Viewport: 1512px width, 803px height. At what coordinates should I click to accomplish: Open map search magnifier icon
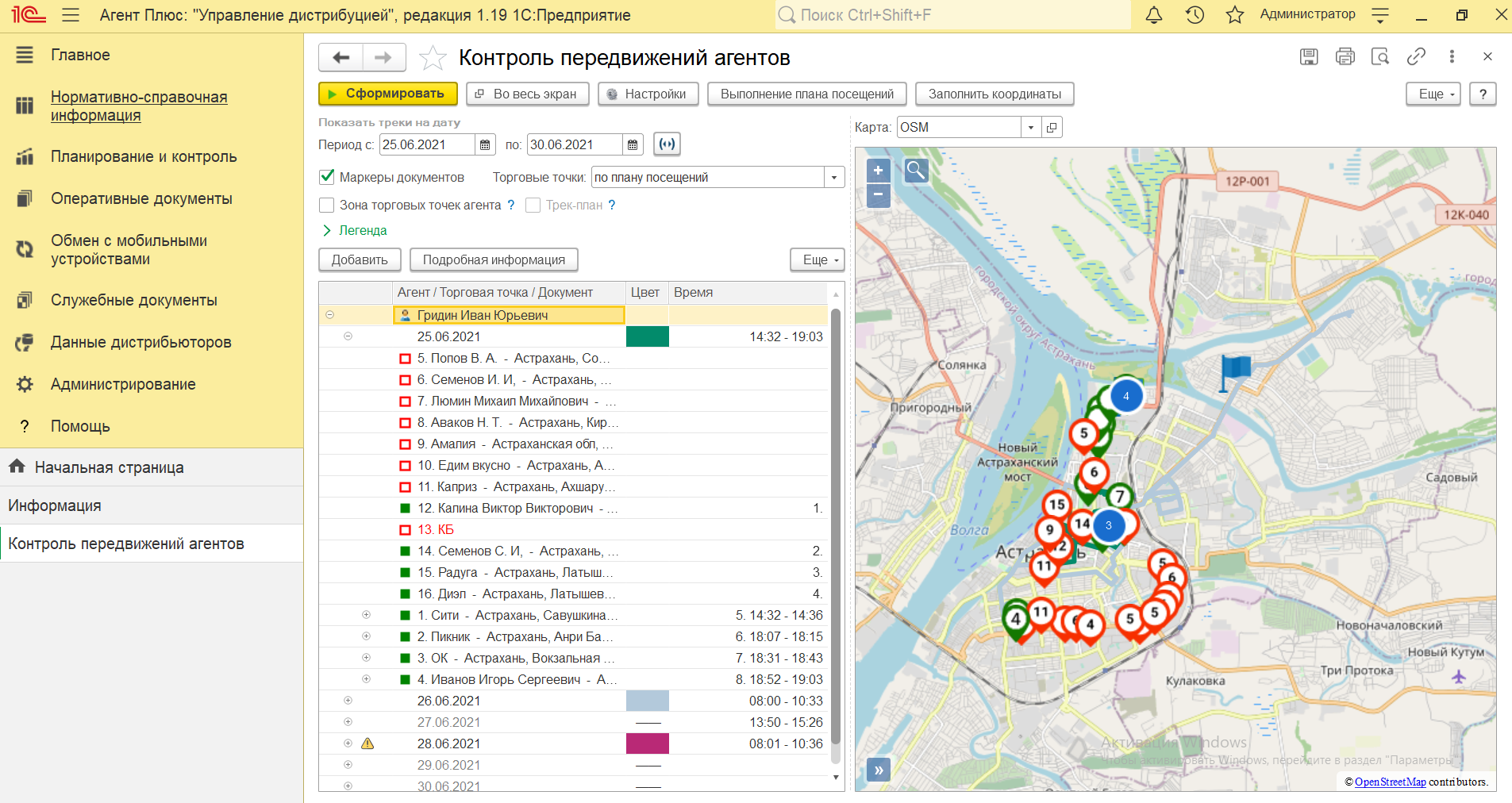pyautogui.click(x=916, y=170)
